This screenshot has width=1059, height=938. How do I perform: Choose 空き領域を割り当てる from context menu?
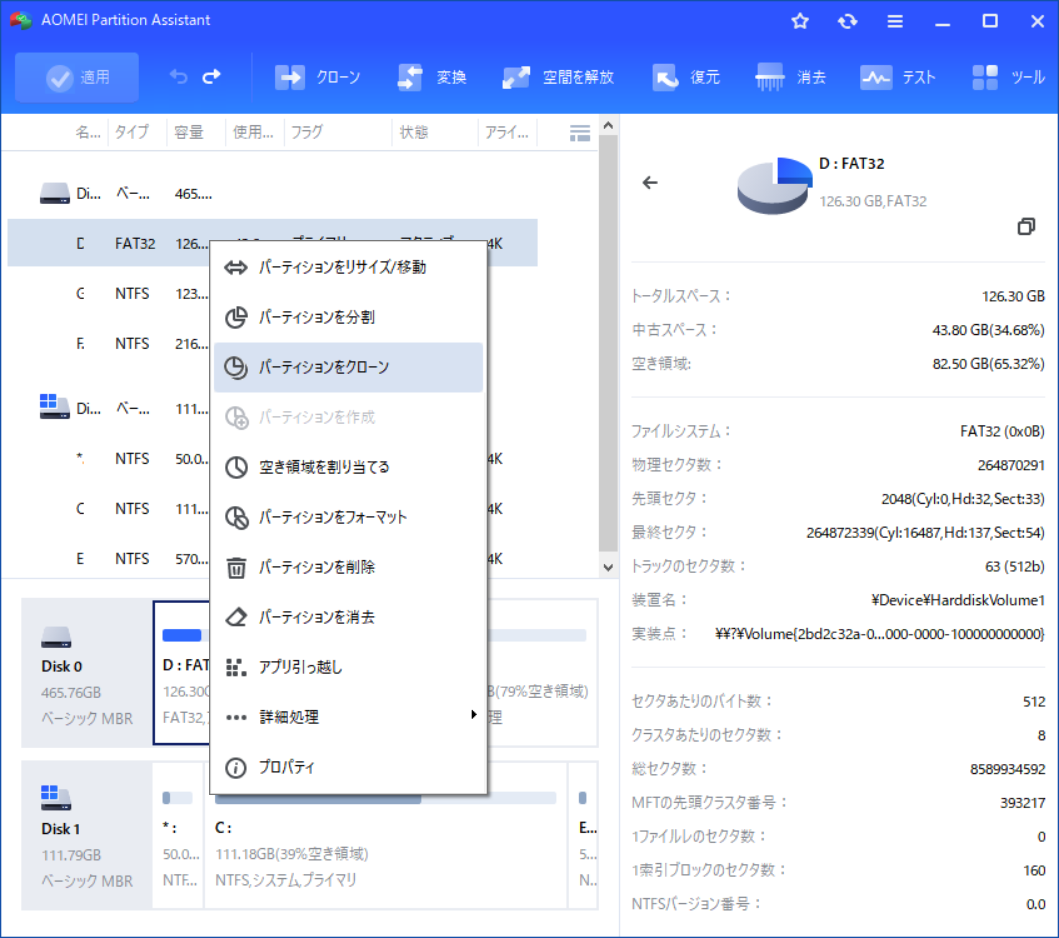tap(348, 467)
